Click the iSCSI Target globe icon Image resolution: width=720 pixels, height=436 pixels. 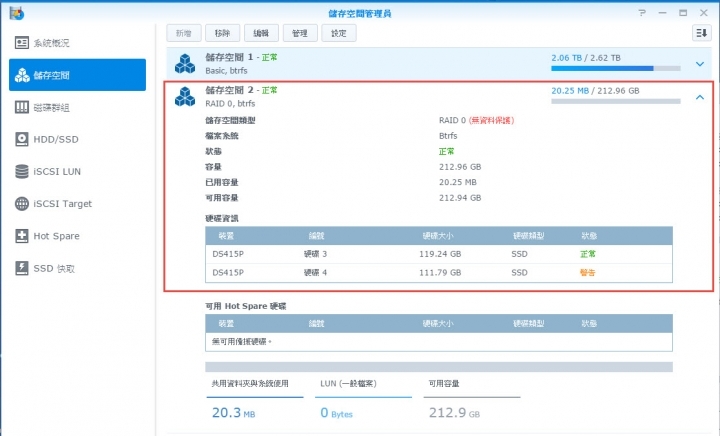(22, 204)
